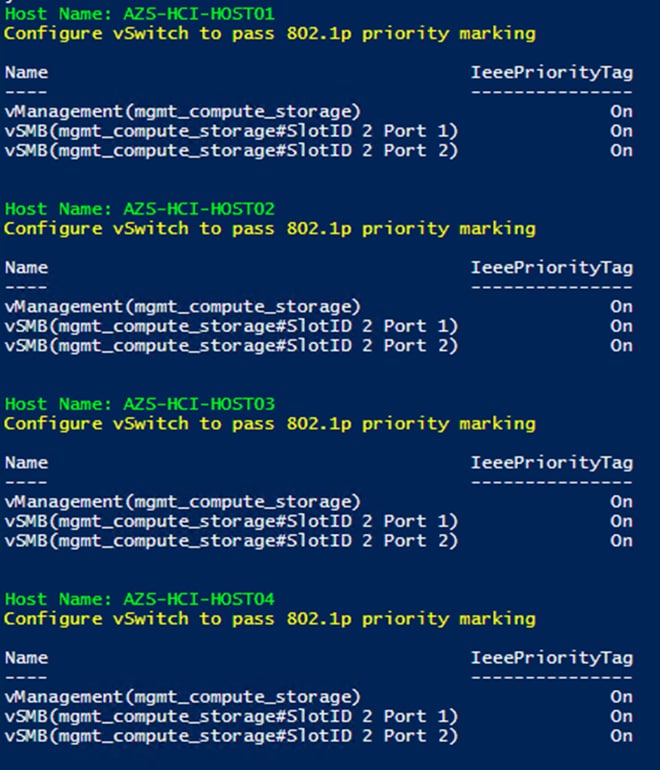Viewport: 660px width, 770px height.
Task: Click the On value for HOST01 vManagement
Action: (621, 111)
